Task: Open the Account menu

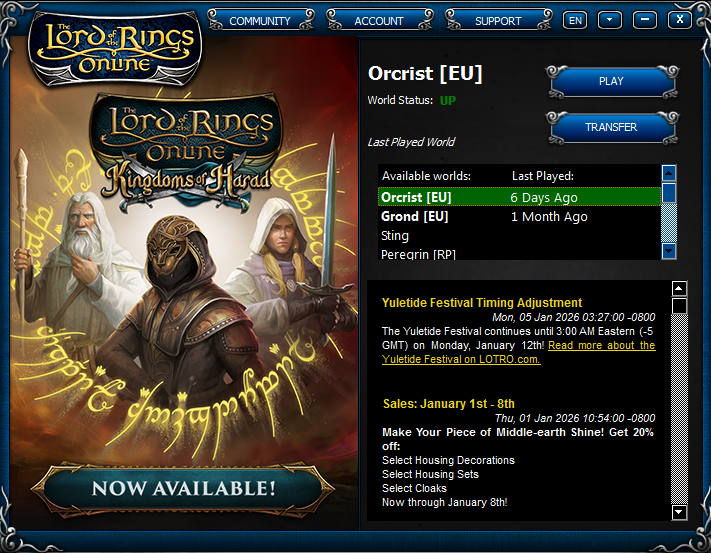Action: (379, 20)
